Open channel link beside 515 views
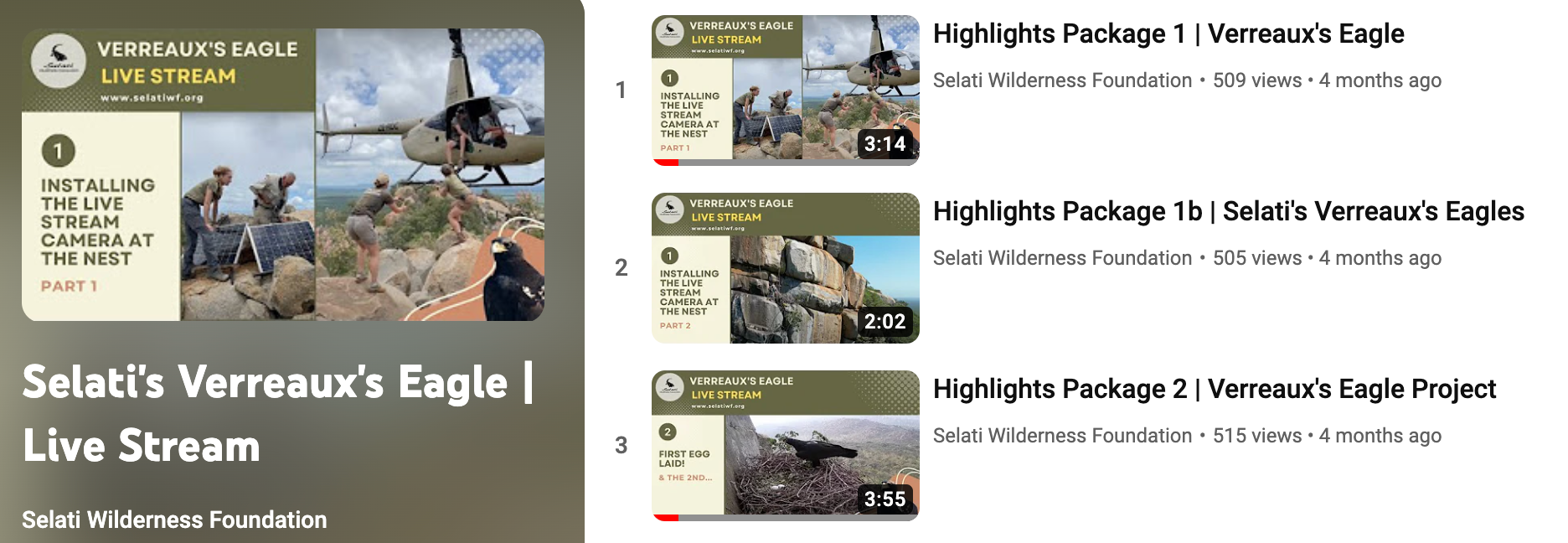Image resolution: width=1568 pixels, height=543 pixels. coord(1062,436)
